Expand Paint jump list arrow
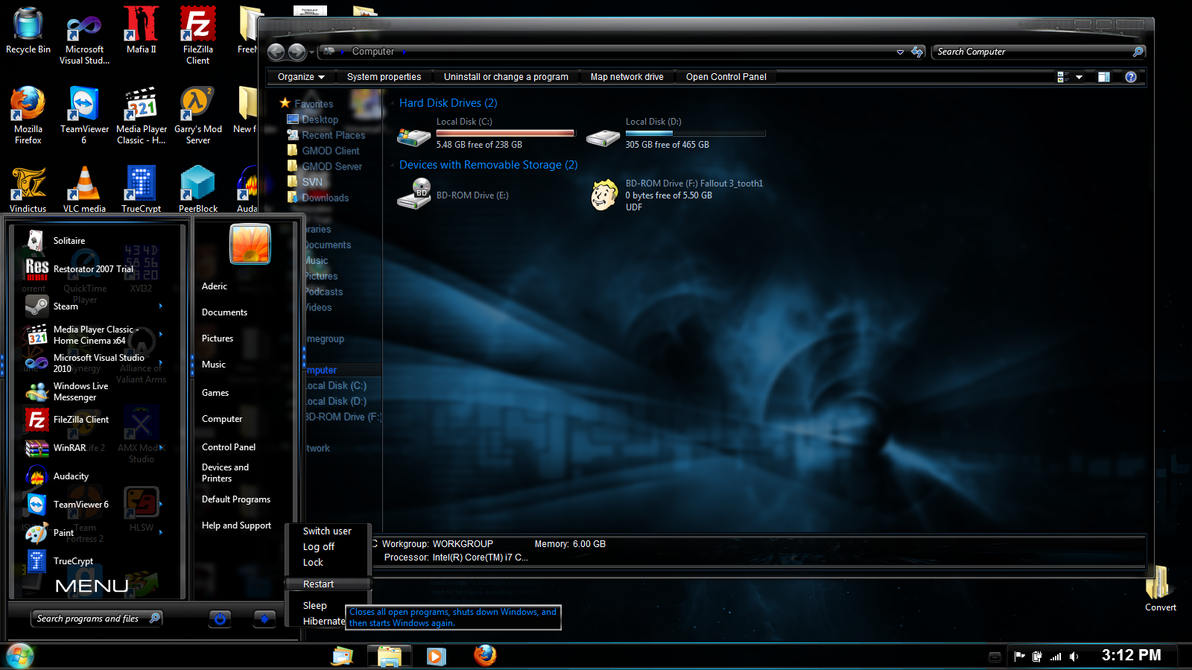Image resolution: width=1192 pixels, height=670 pixels. 160,532
